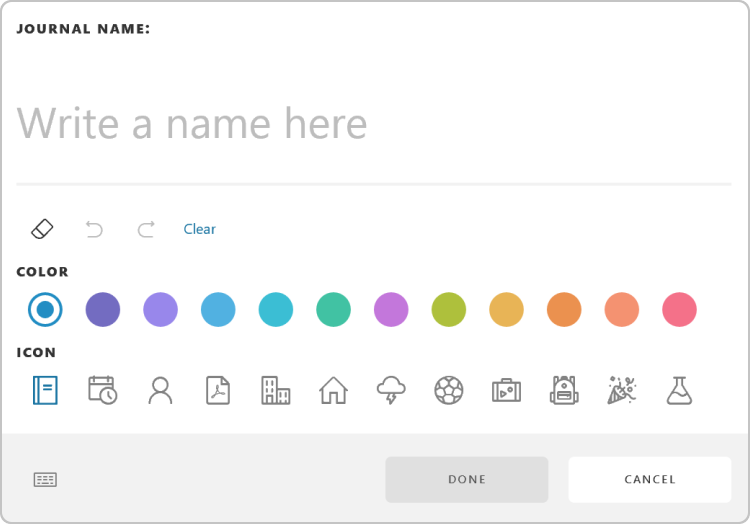Select the eraser tool
This screenshot has width=750, height=524.
coord(42,229)
